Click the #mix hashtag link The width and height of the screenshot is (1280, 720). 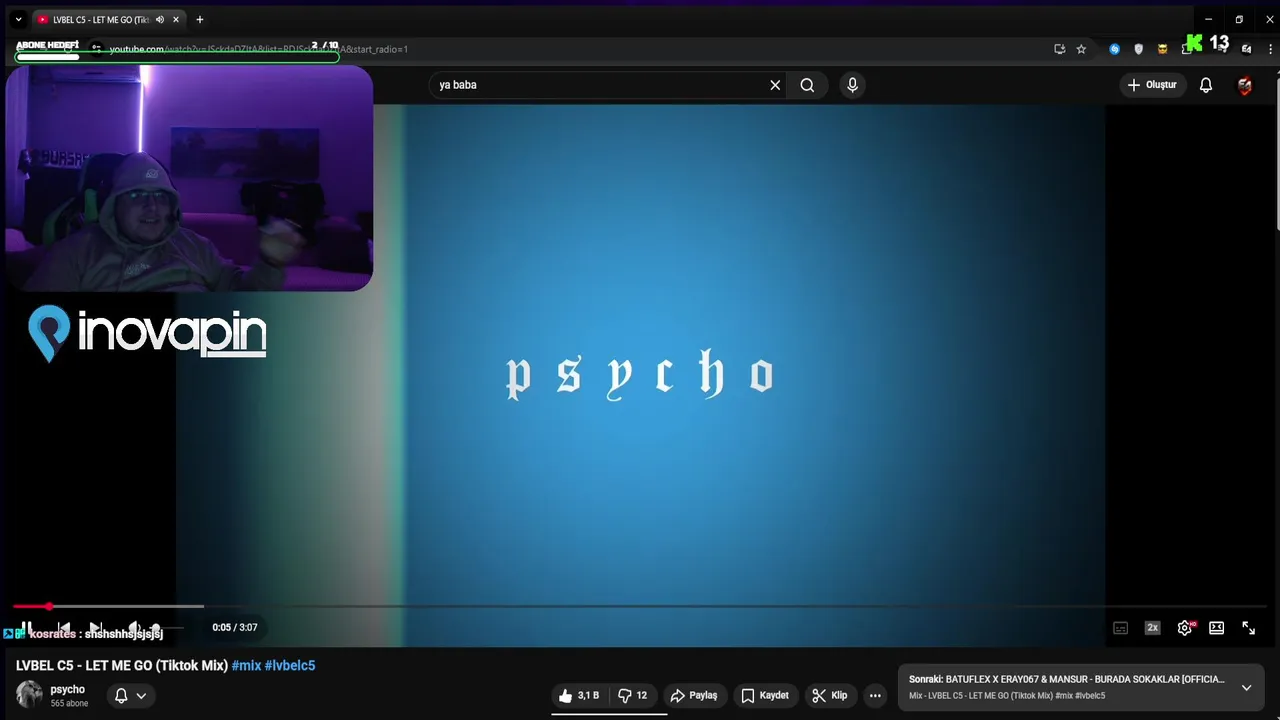pos(246,666)
